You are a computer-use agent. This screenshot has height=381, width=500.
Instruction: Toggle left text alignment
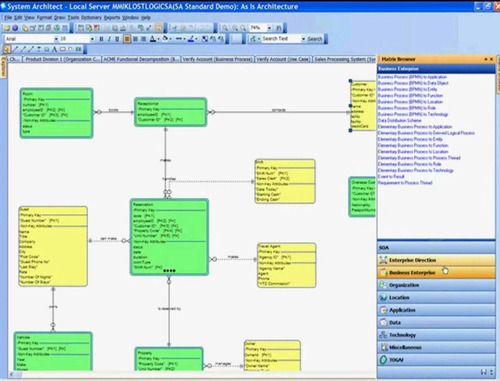pyautogui.click(x=127, y=39)
